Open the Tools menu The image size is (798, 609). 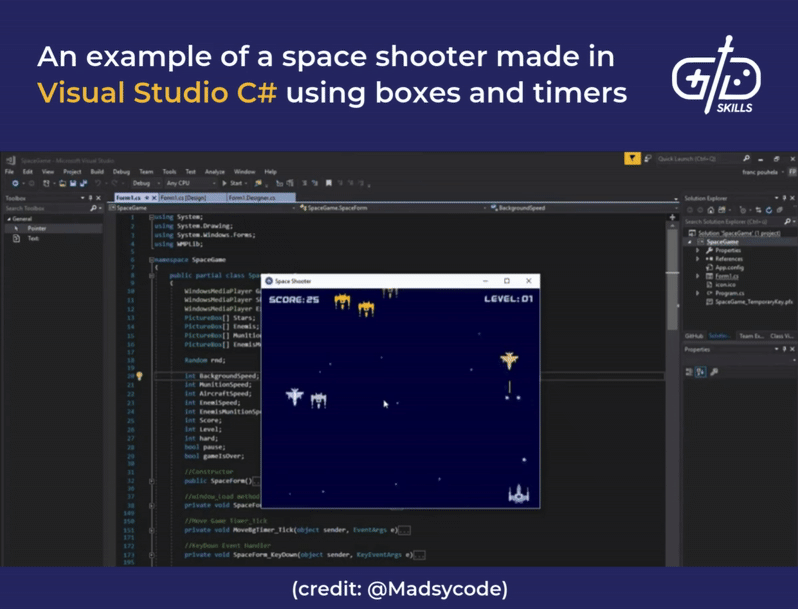click(169, 171)
